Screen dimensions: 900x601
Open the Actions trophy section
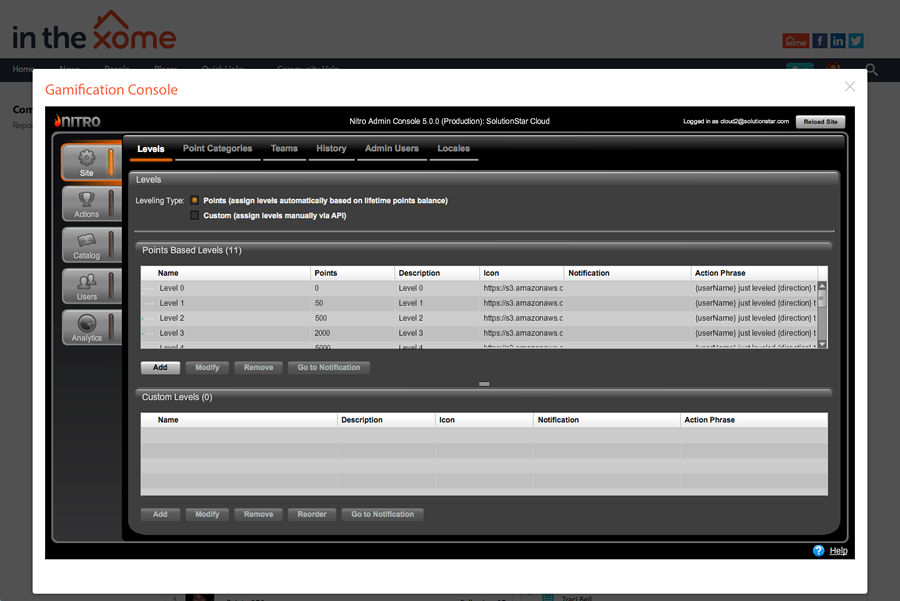point(91,204)
